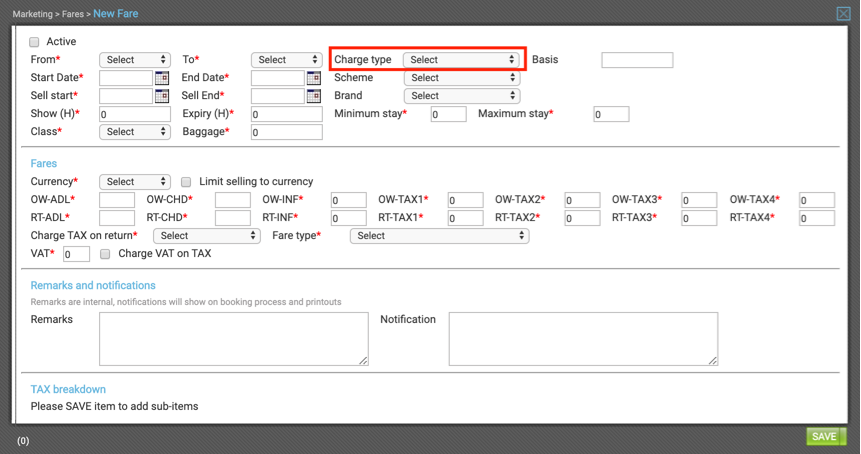The height and width of the screenshot is (454, 861).
Task: Focus the Sell start input field
Action: point(126,96)
